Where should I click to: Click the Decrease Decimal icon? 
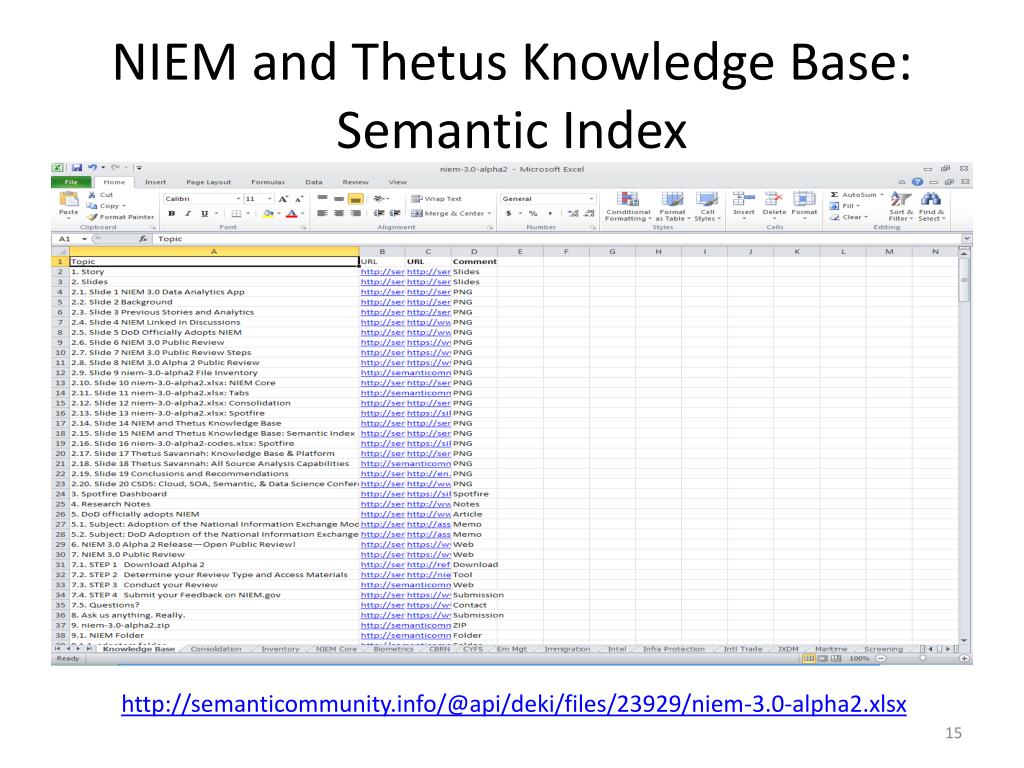(x=590, y=214)
